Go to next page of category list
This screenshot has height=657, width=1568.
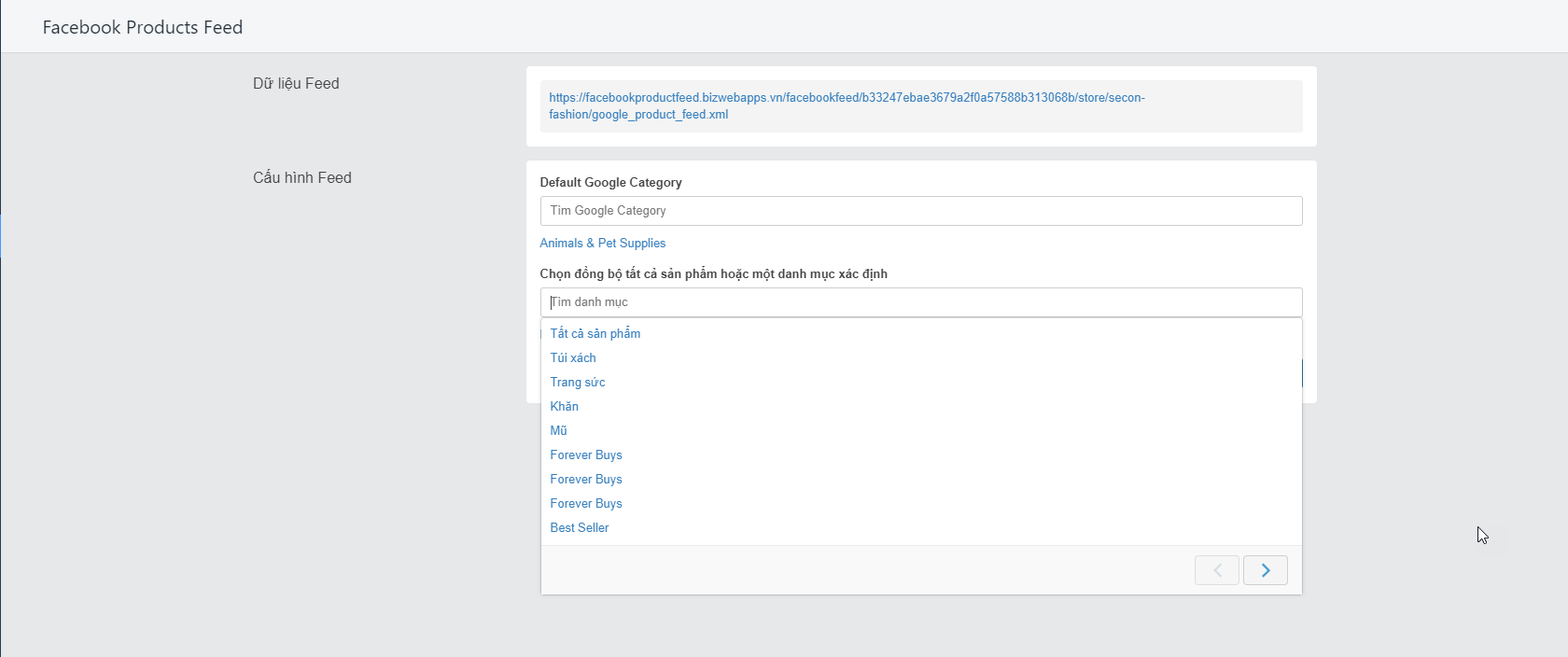point(1265,570)
